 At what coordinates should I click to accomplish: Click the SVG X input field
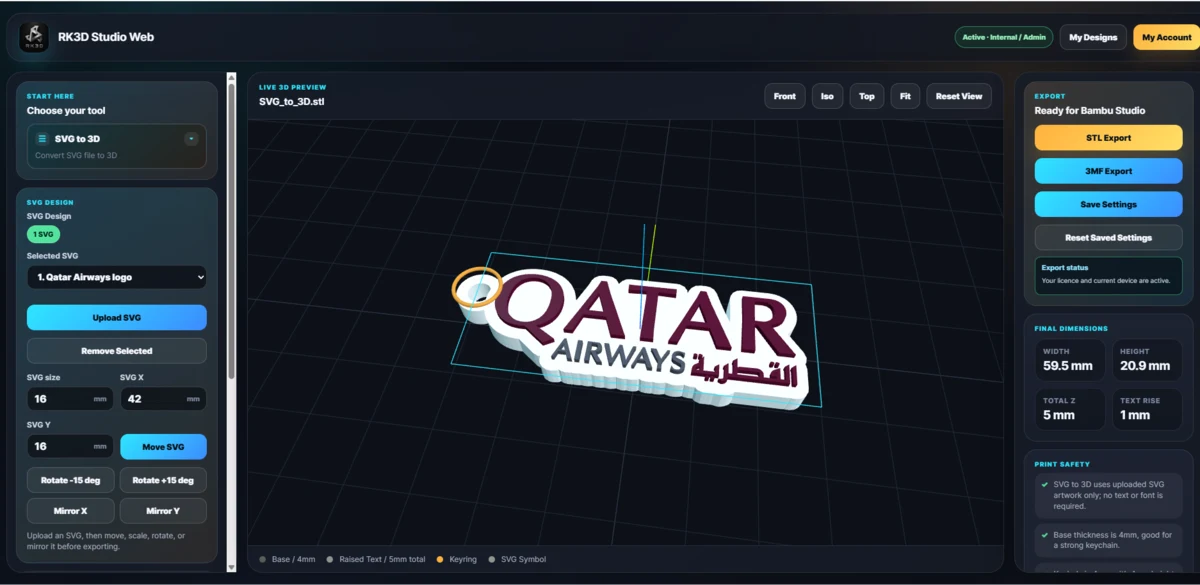click(163, 399)
